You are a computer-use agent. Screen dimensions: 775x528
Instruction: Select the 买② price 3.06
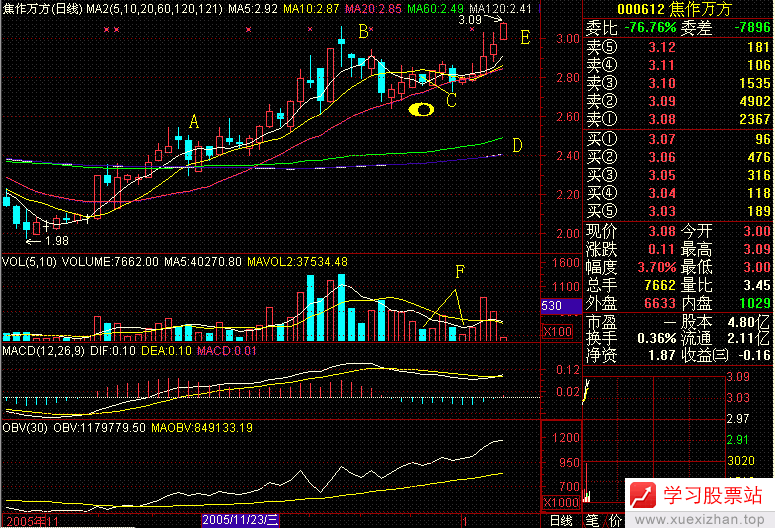(662, 157)
